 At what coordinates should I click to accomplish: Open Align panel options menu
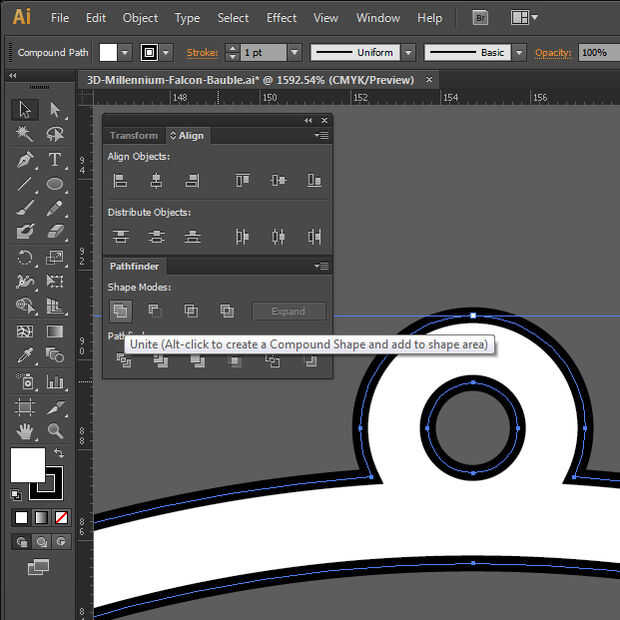[321, 136]
